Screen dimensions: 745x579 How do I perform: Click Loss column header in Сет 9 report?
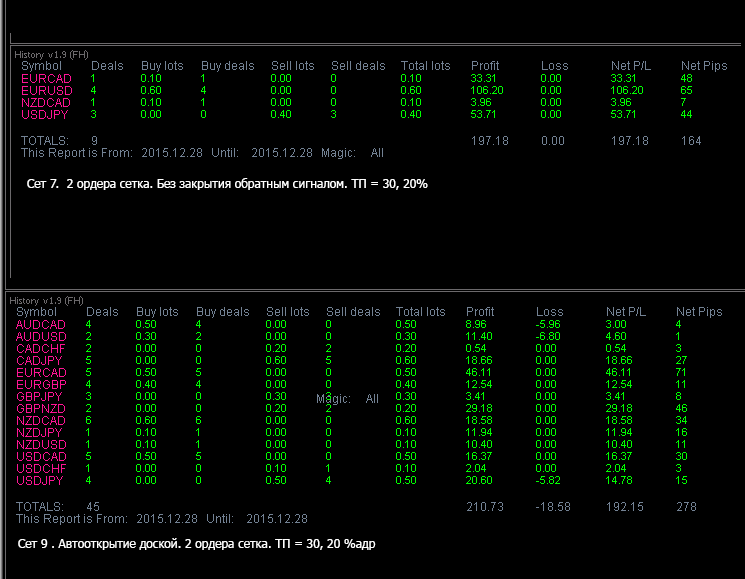coord(549,312)
